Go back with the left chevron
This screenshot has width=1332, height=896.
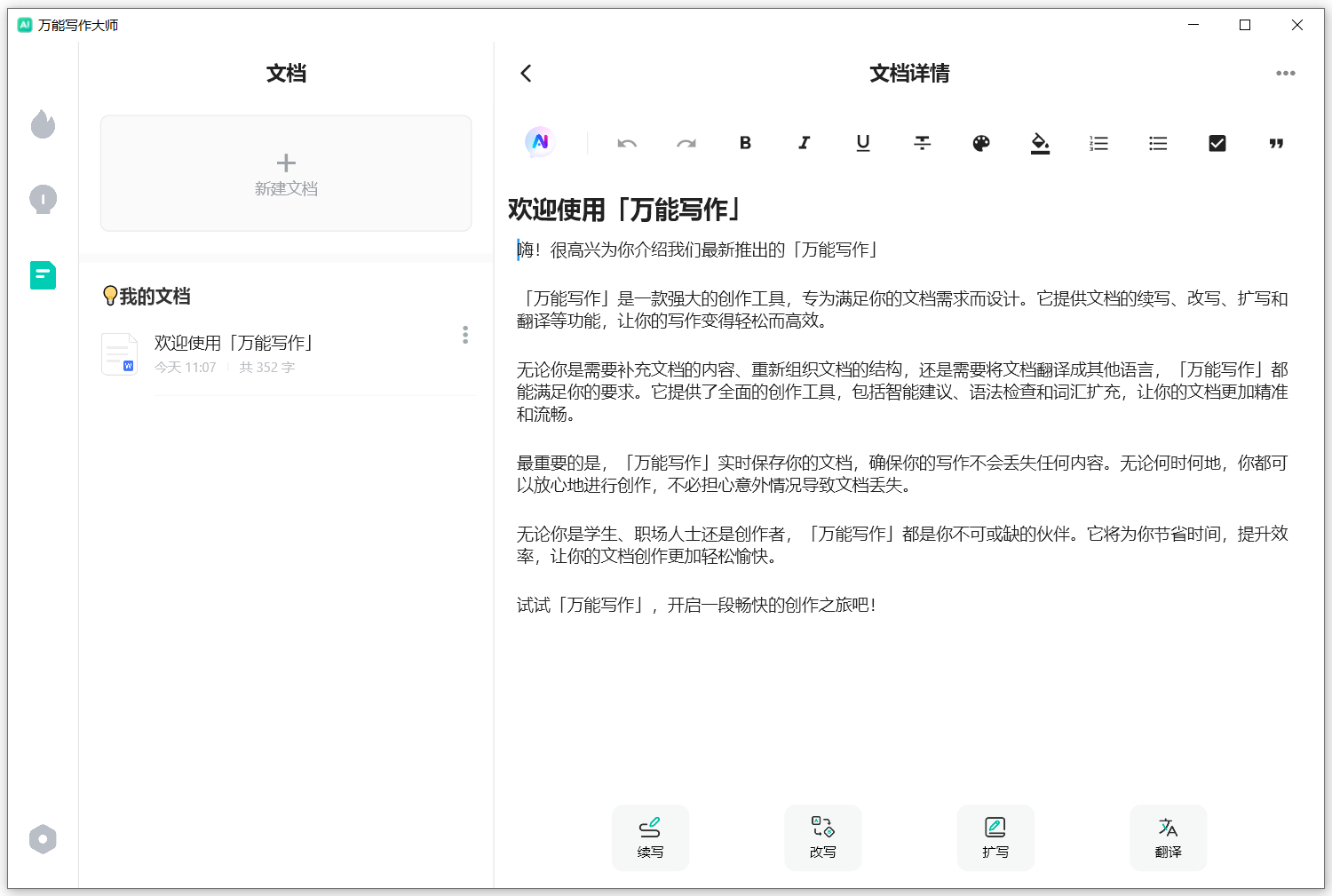[526, 73]
